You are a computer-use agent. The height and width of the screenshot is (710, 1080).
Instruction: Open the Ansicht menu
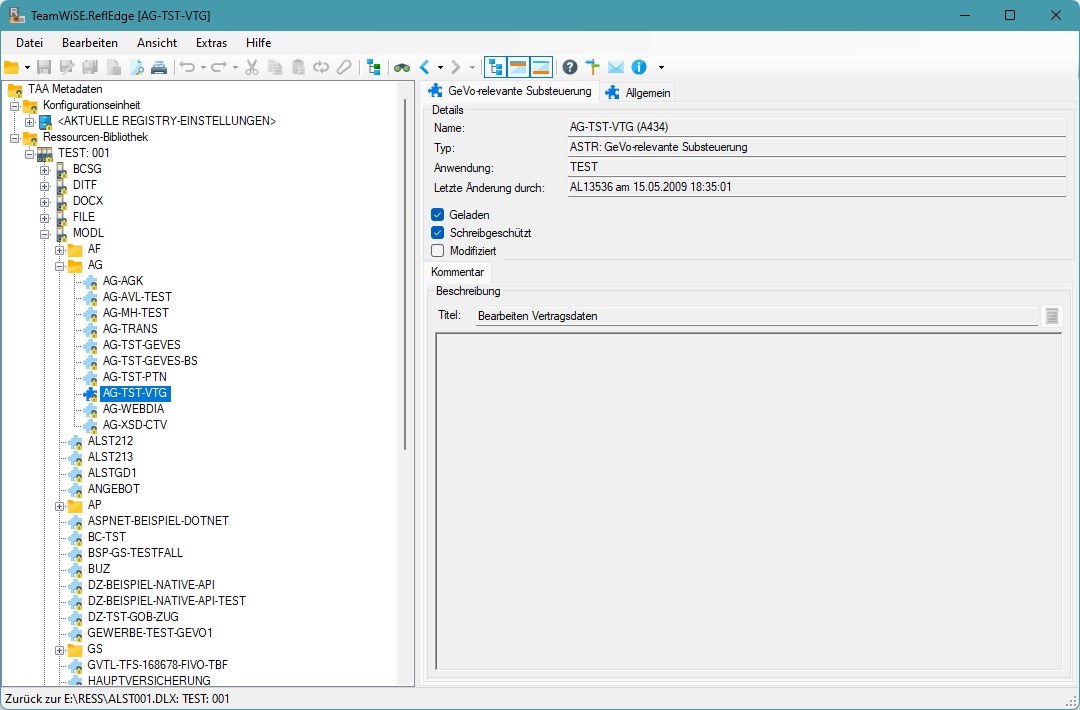pyautogui.click(x=157, y=43)
